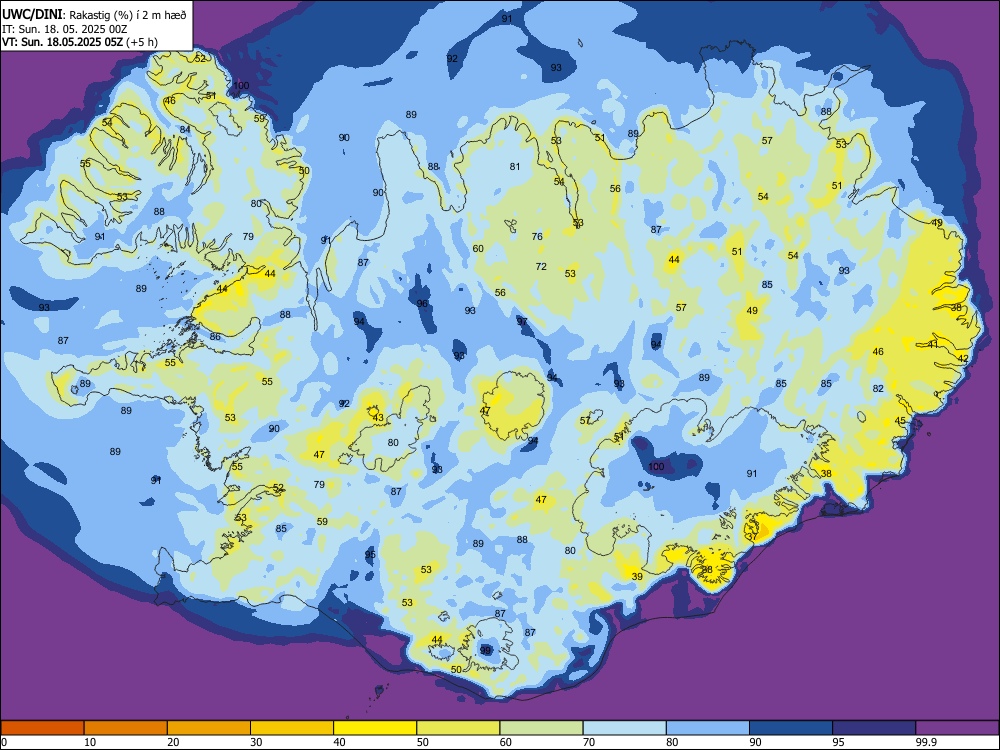Click the legend tick label '99.9'
Viewport: 1000px width, 750px height.
925,742
